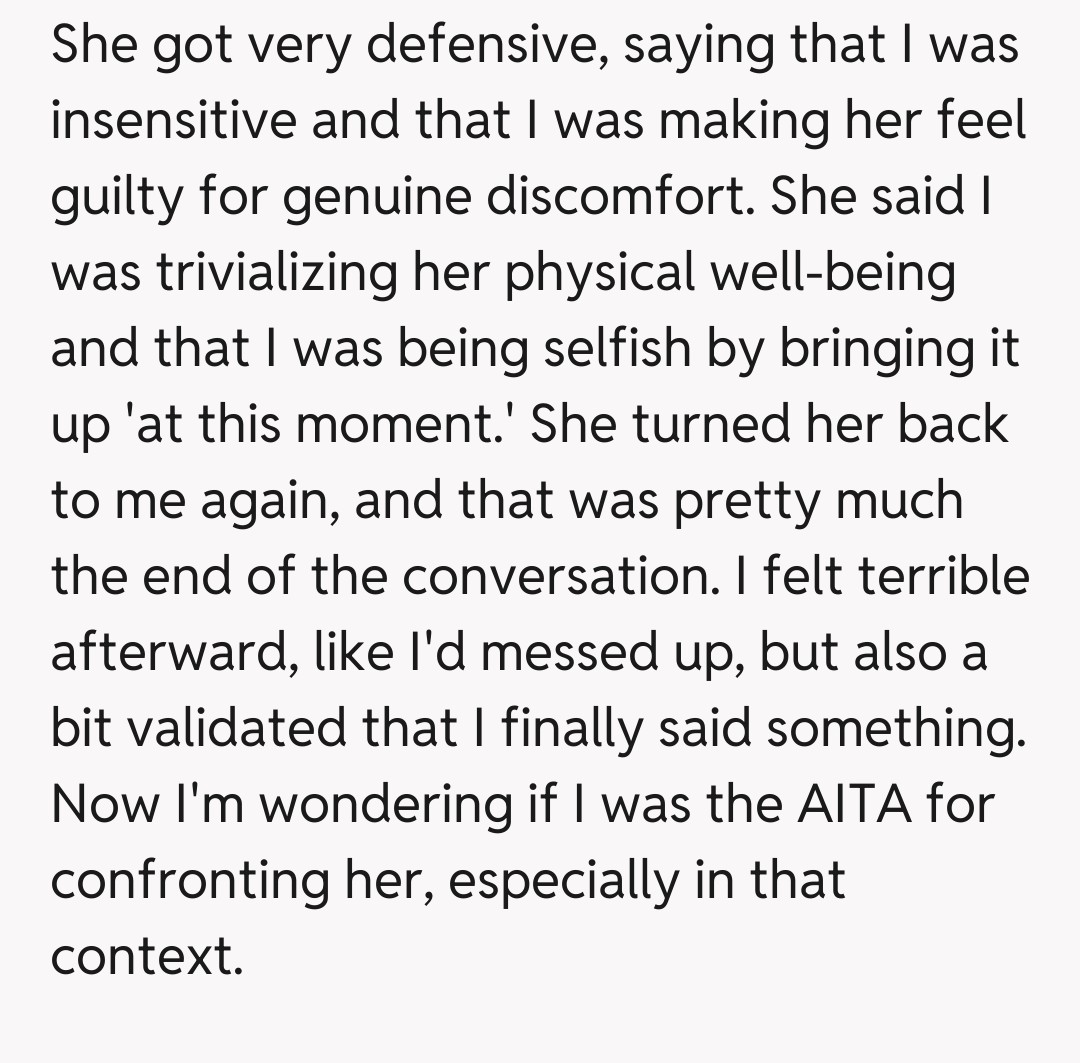Click the word "trivializing"
Viewport: 1080px width, 1063px height.
tap(264, 274)
